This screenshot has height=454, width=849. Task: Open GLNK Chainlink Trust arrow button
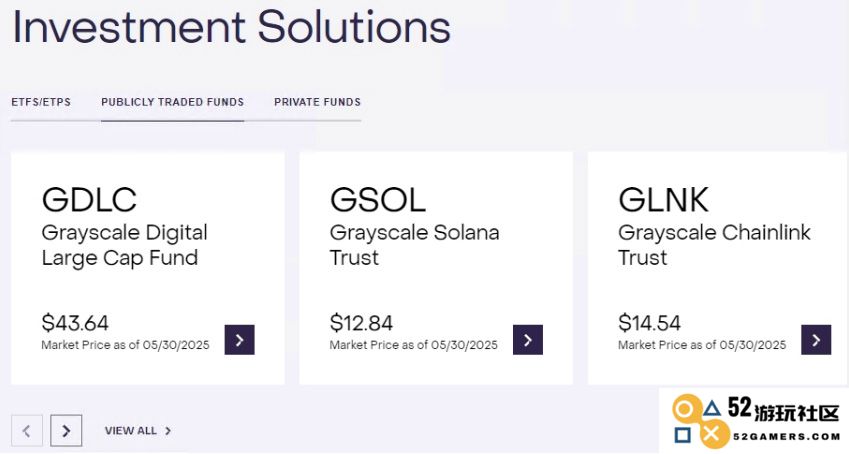coord(816,340)
